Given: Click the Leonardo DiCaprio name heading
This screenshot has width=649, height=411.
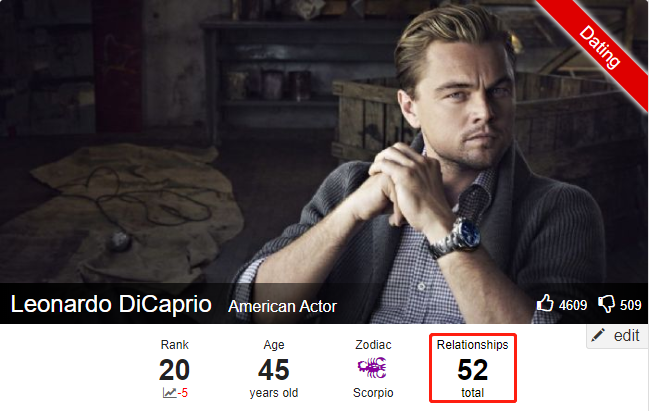Looking at the screenshot, I should 111,304.
